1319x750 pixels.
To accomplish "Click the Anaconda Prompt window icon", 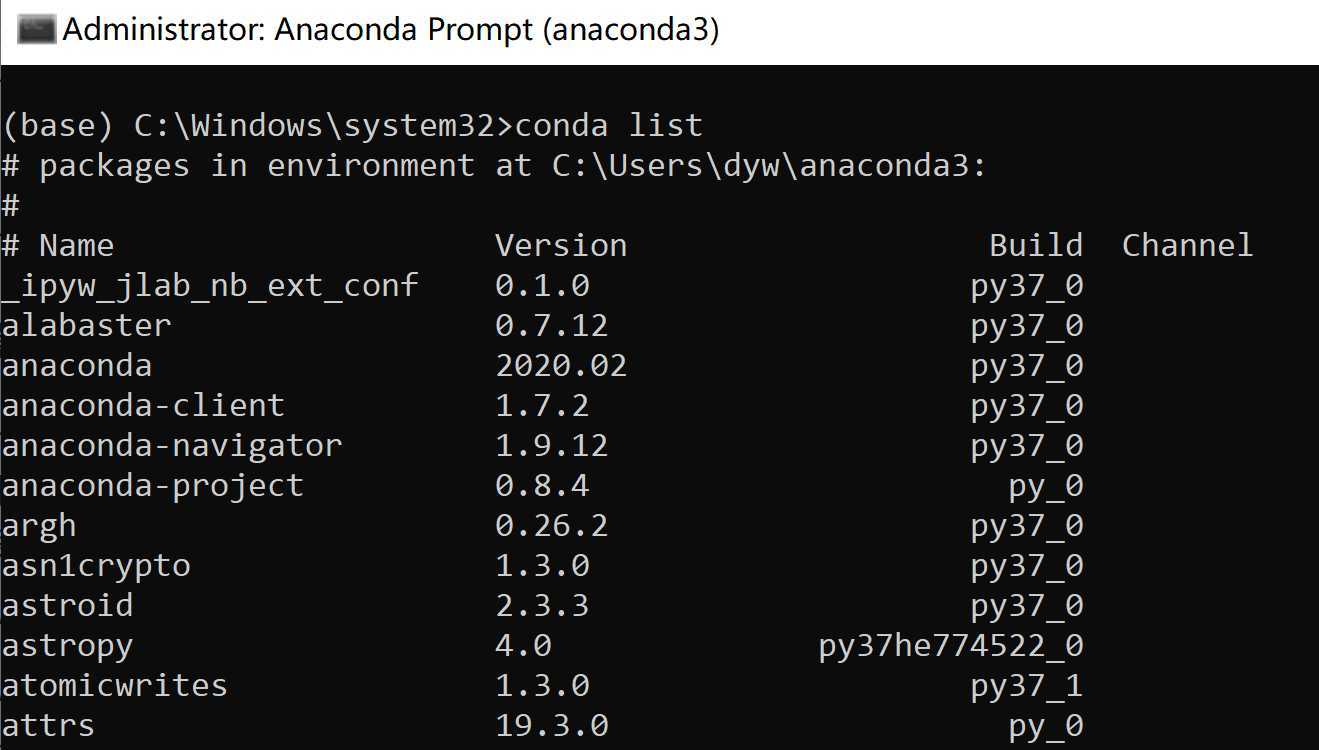I will click(x=36, y=30).
